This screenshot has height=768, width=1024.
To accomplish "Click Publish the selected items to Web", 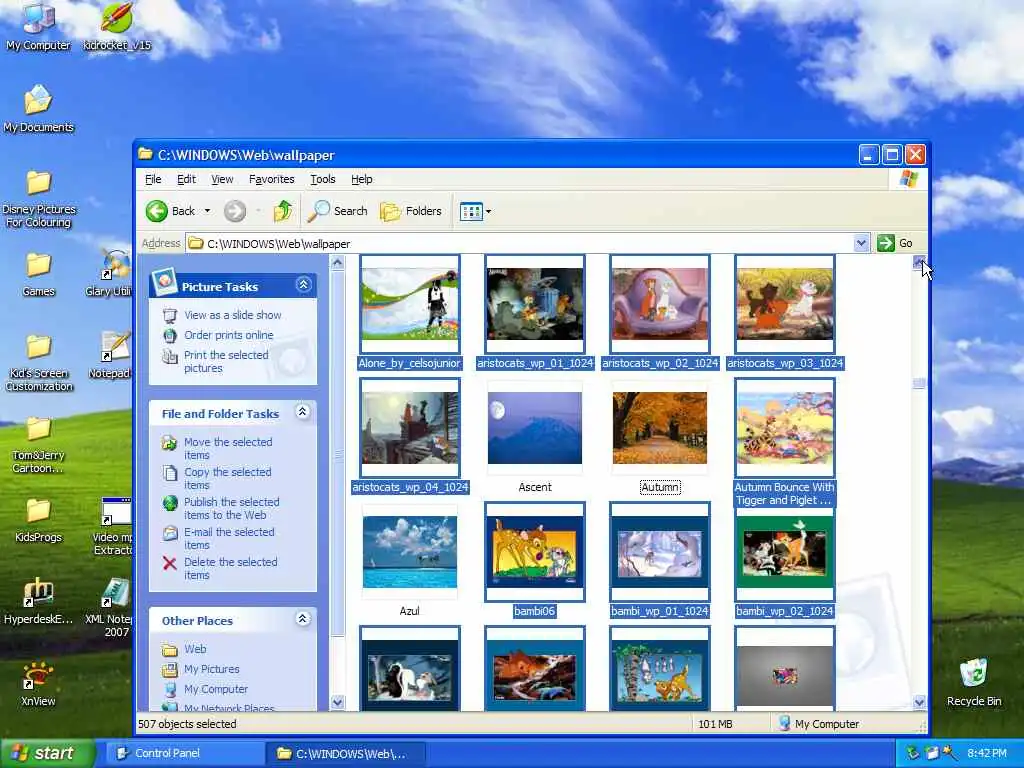I will (x=231, y=508).
